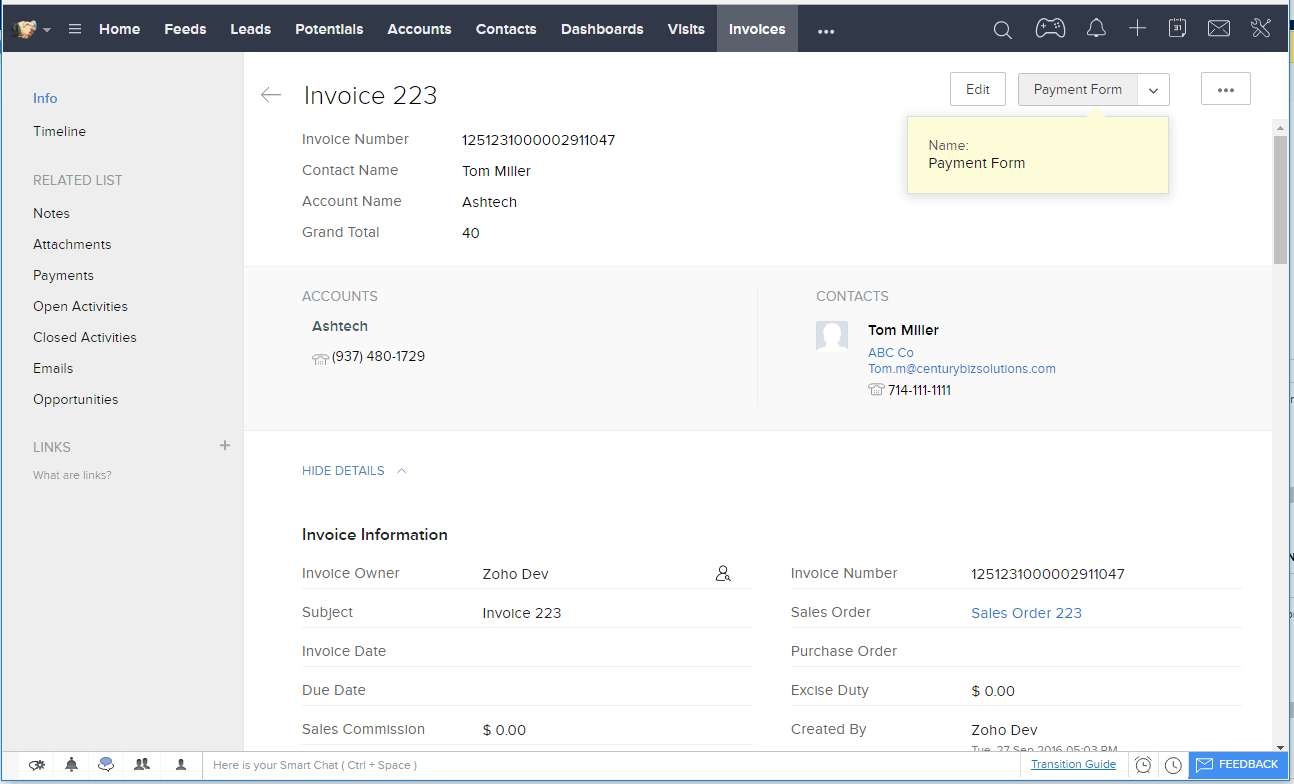
Task: Open the FEEDBACK button
Action: click(1238, 765)
